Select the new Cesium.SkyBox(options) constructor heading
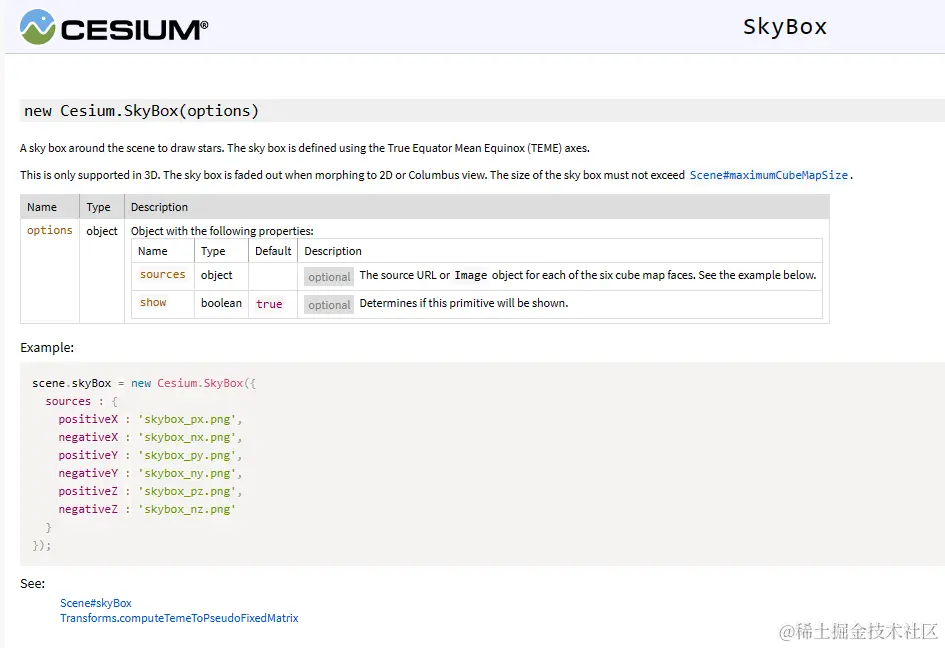The height and width of the screenshot is (648, 945). click(141, 111)
